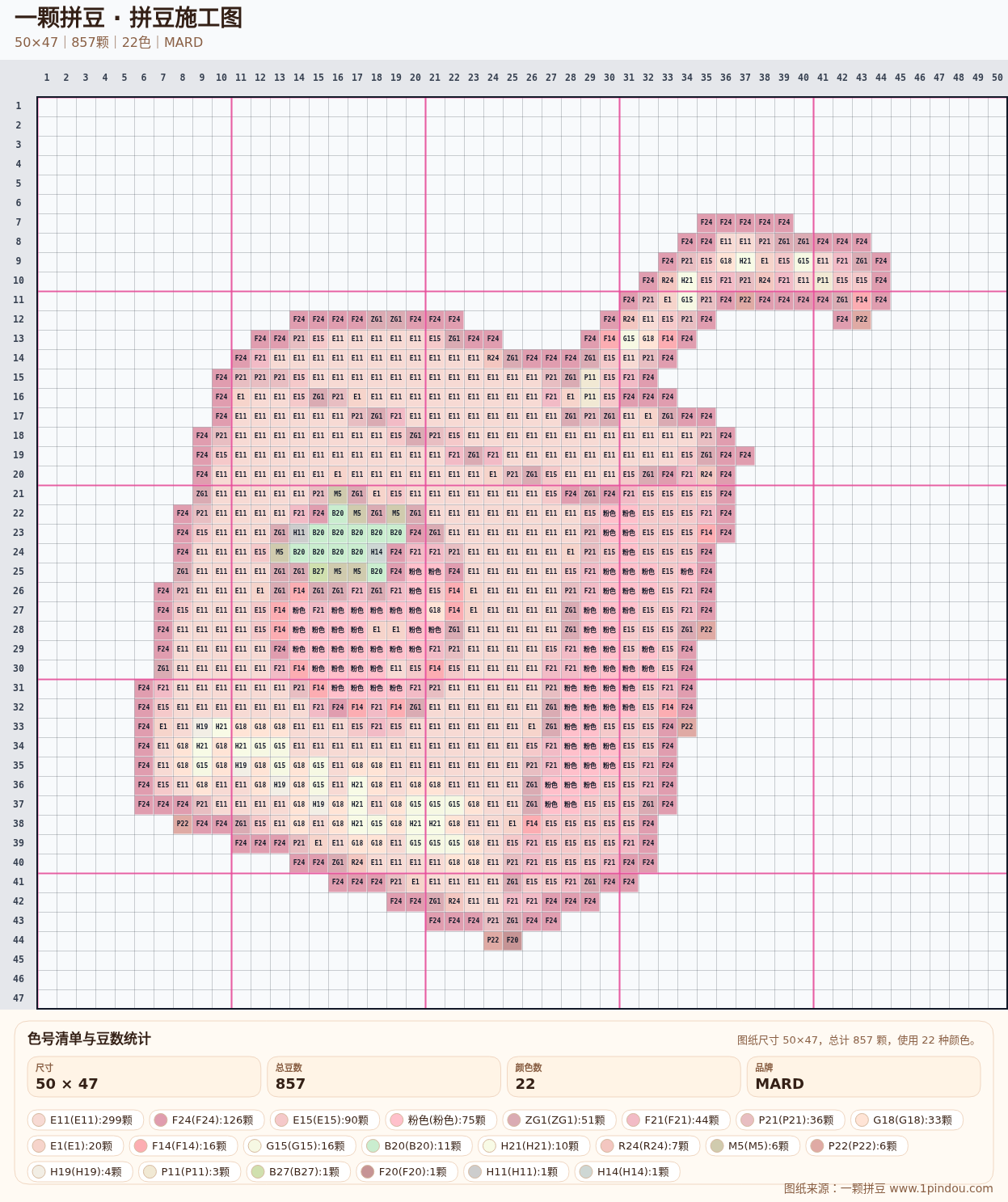
Task: Select the 颜色数 22 stat card
Action: tap(624, 1077)
